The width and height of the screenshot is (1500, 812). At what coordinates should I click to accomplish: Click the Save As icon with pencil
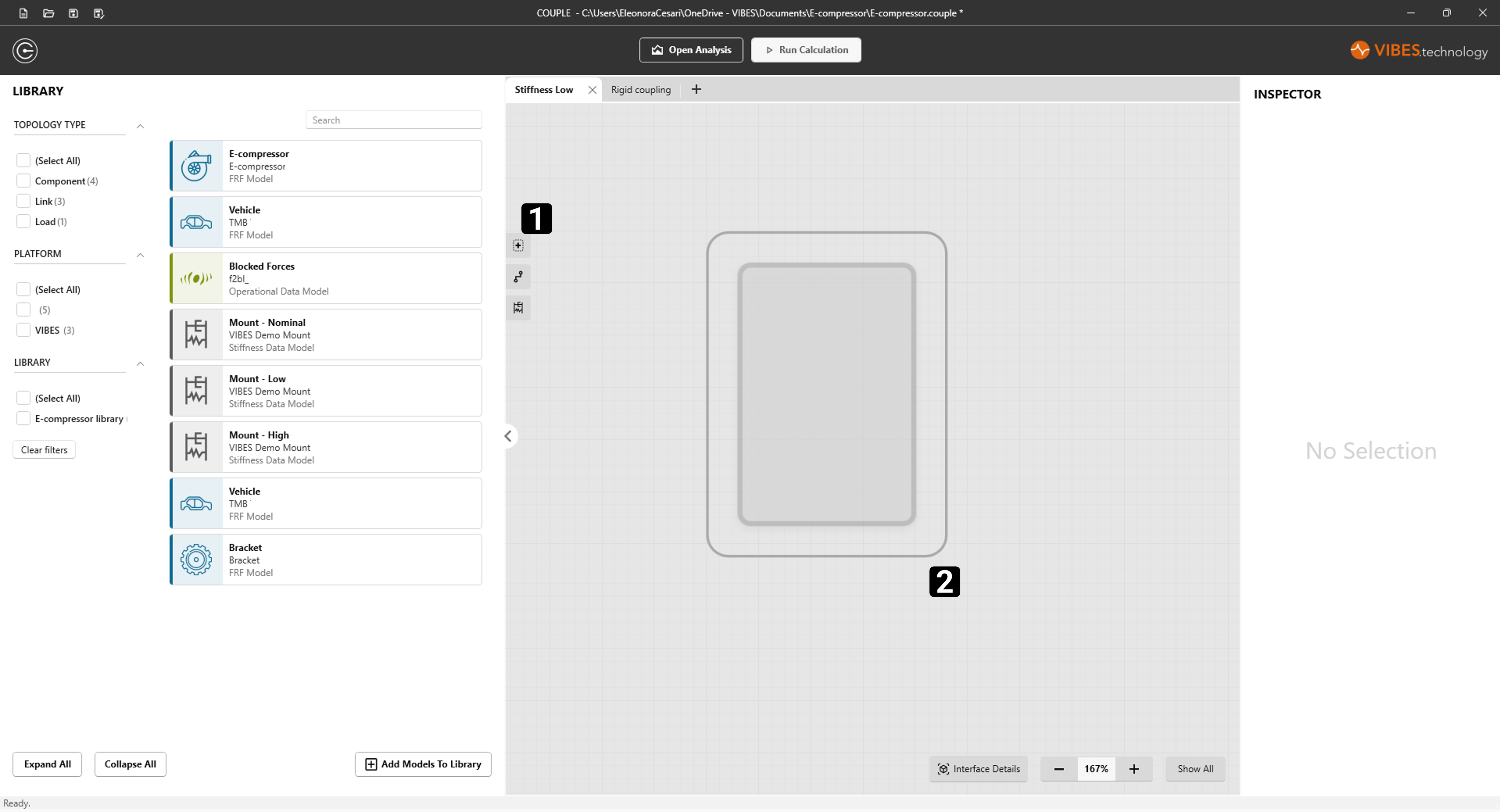coord(99,13)
